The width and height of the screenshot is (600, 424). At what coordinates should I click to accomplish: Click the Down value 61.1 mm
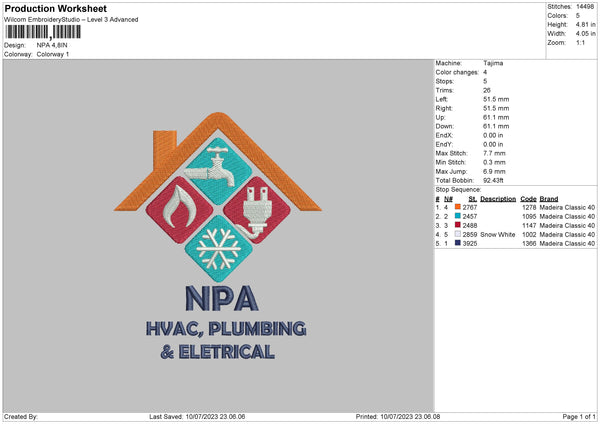coord(496,126)
